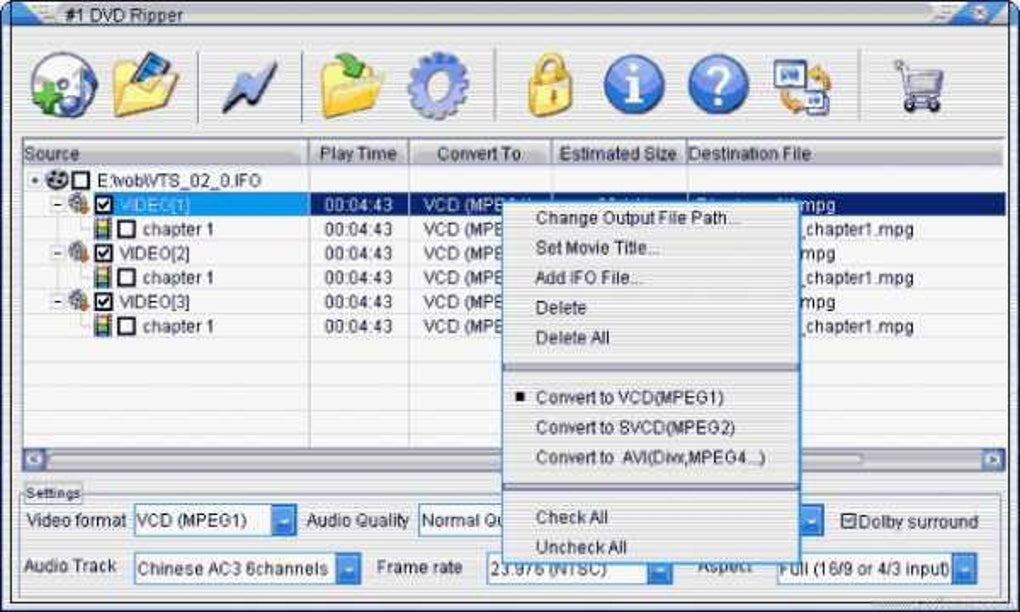The image size is (1020, 612).
Task: Start ripping with the lightning bolt icon
Action: click(x=250, y=86)
